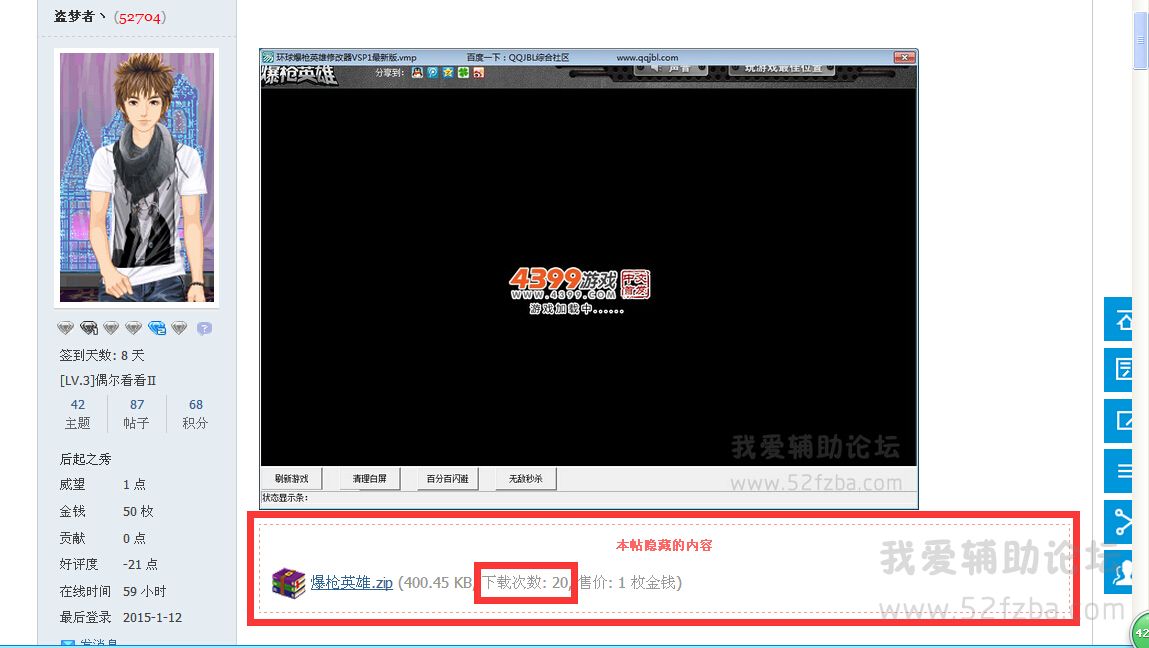Click the 刷新游戏 button in trainer
Viewport: 1149px width, 648px height.
tap(292, 479)
